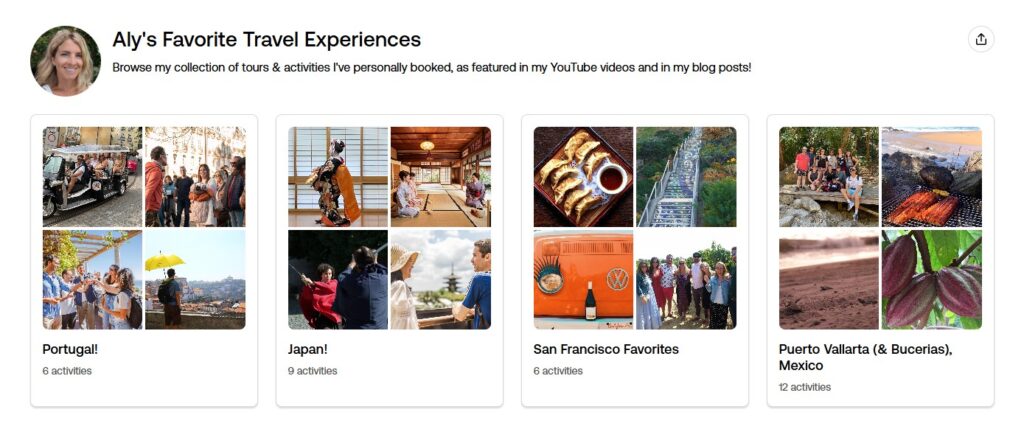Click the grilled fish photo in Puerto Vallarta

931,176
